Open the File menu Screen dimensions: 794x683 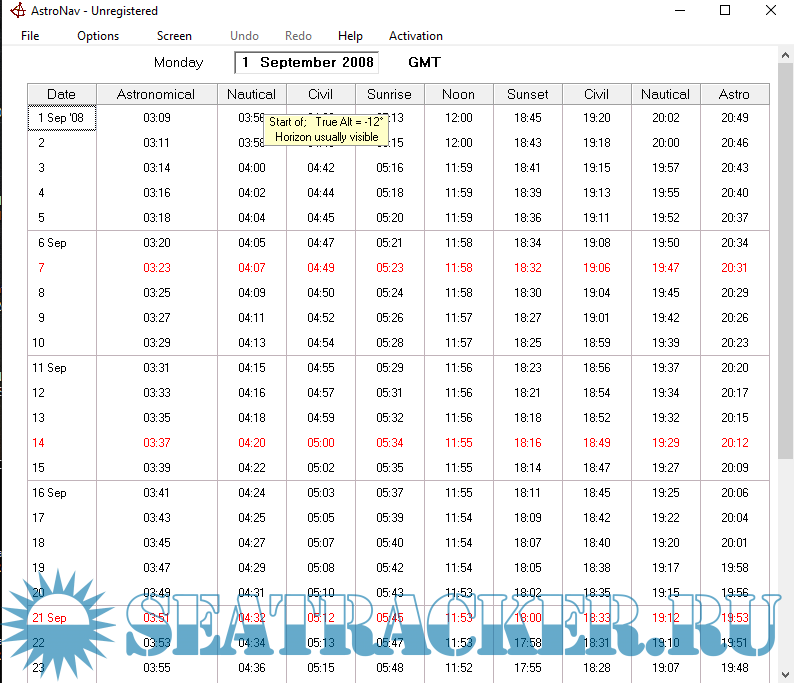click(30, 36)
